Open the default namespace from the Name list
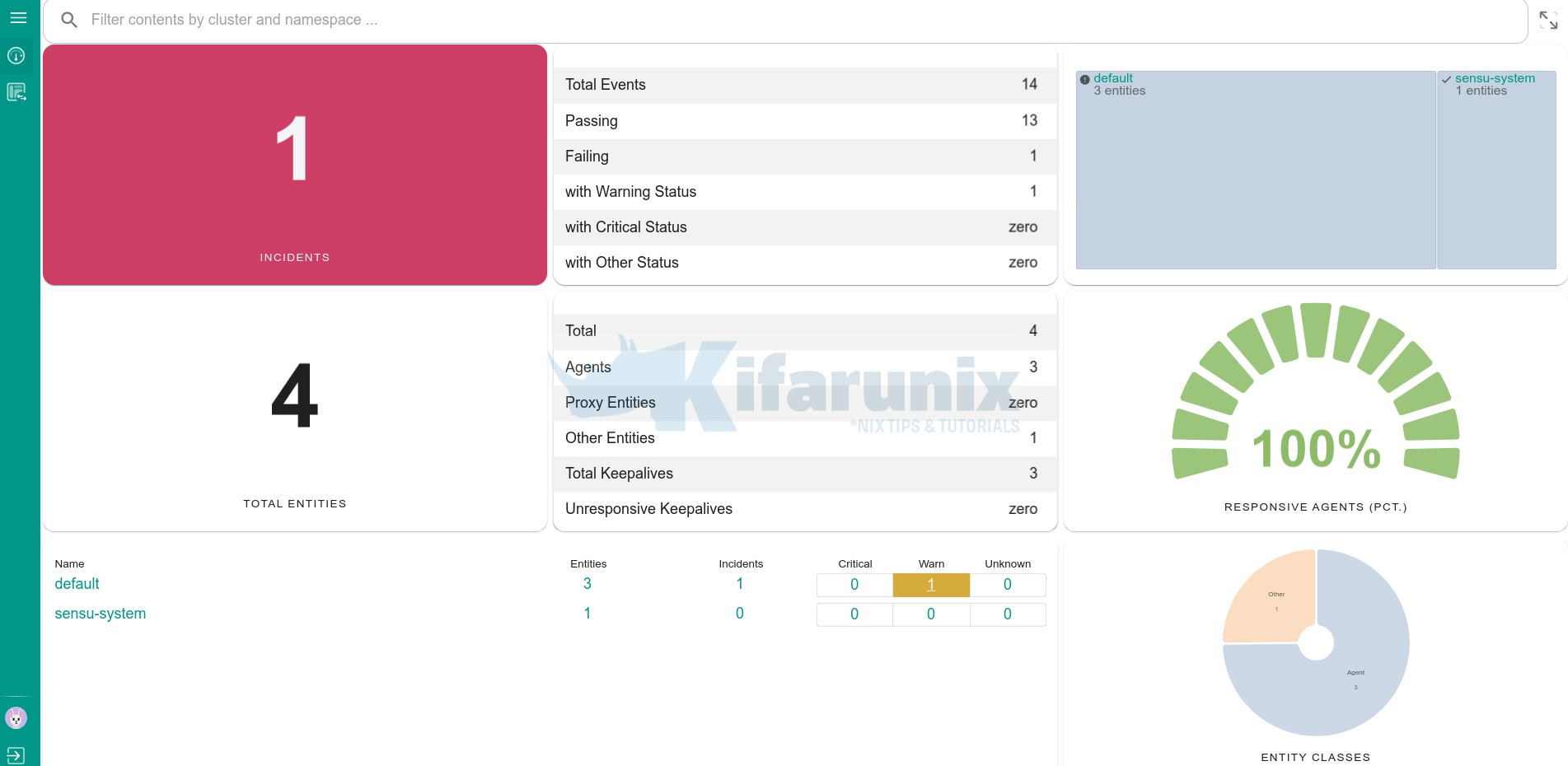This screenshot has width=1568, height=766. pos(77,584)
